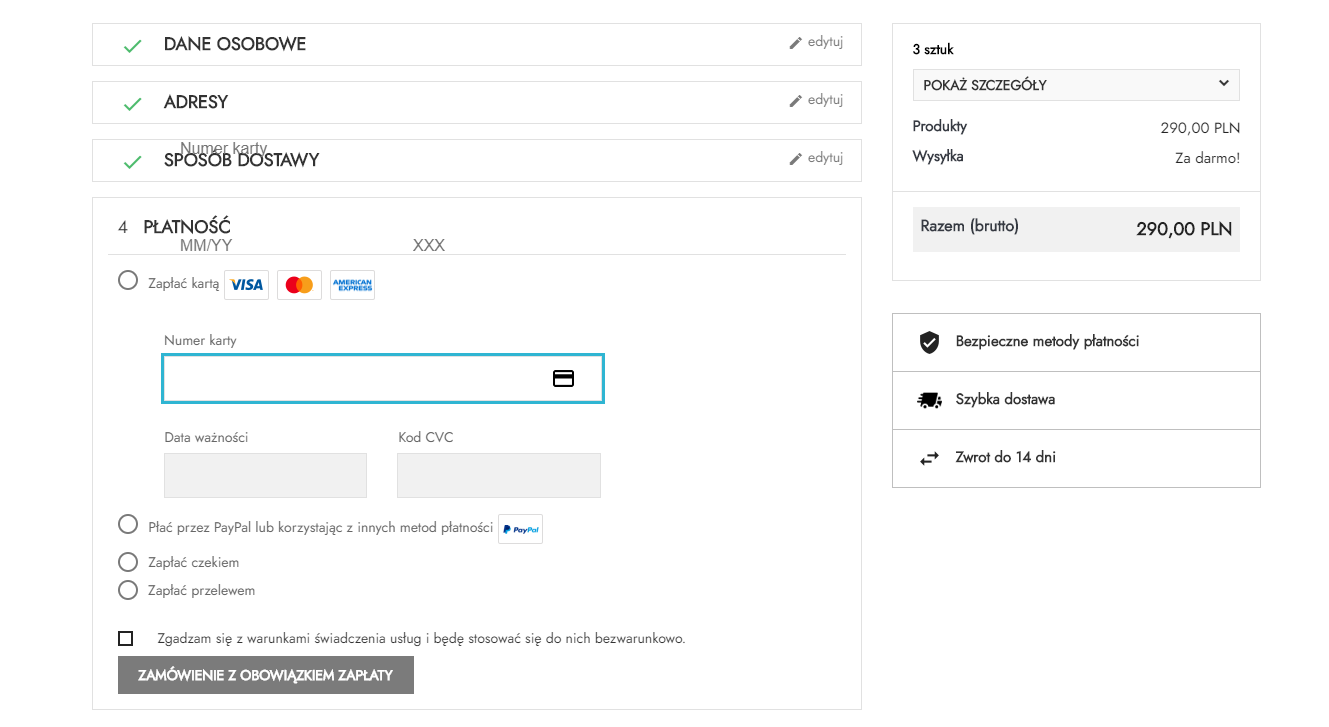Focus the 'Data ważności' expiry field

pyautogui.click(x=265, y=475)
